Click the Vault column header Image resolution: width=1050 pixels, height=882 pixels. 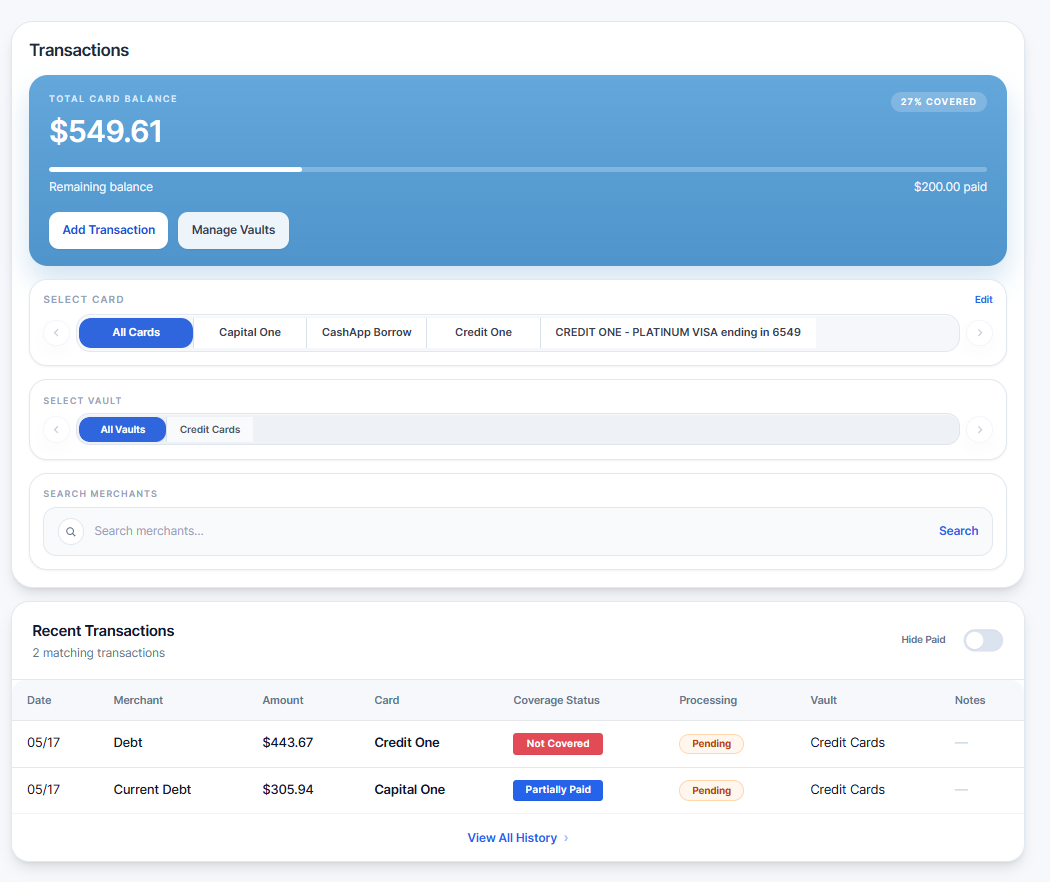pos(823,701)
